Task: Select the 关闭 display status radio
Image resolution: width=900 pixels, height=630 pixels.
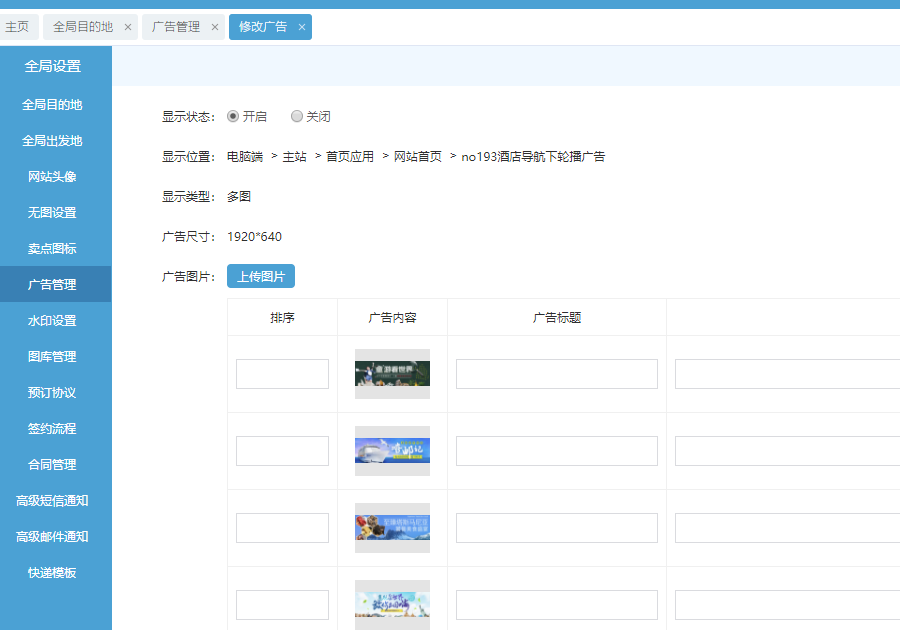Action: coord(297,116)
